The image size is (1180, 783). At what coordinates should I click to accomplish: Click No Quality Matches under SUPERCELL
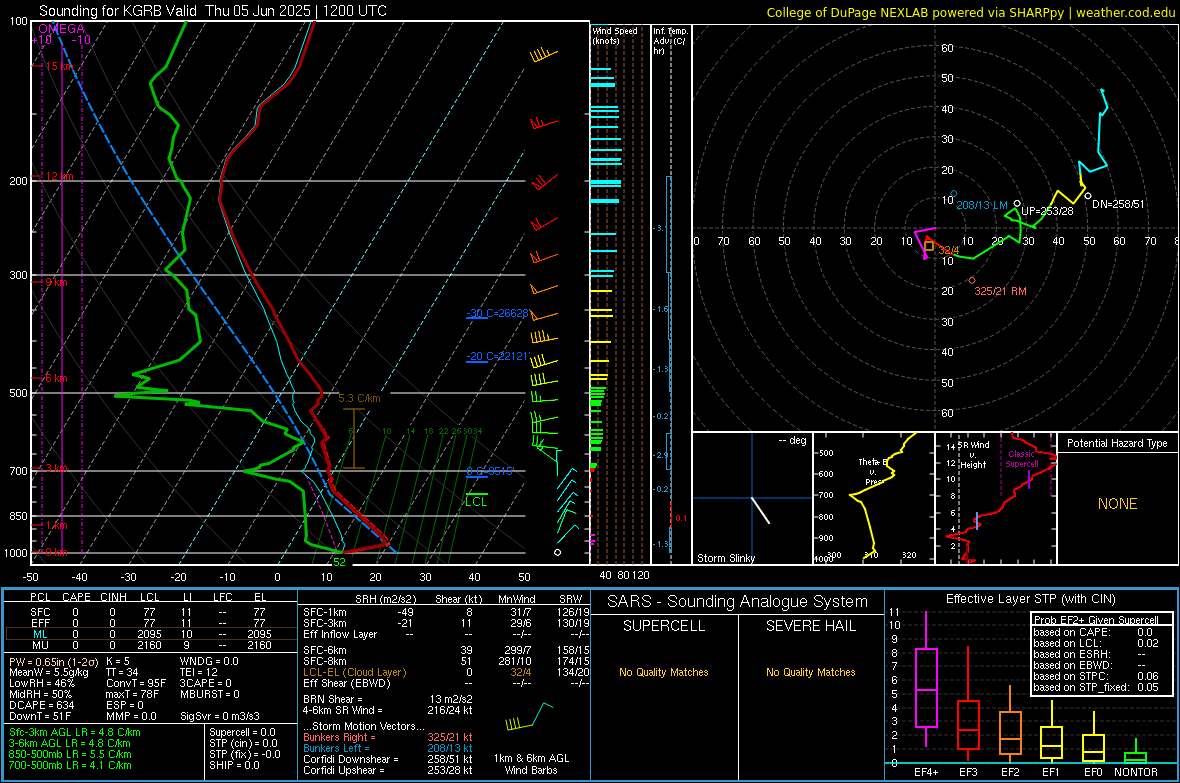pos(664,672)
